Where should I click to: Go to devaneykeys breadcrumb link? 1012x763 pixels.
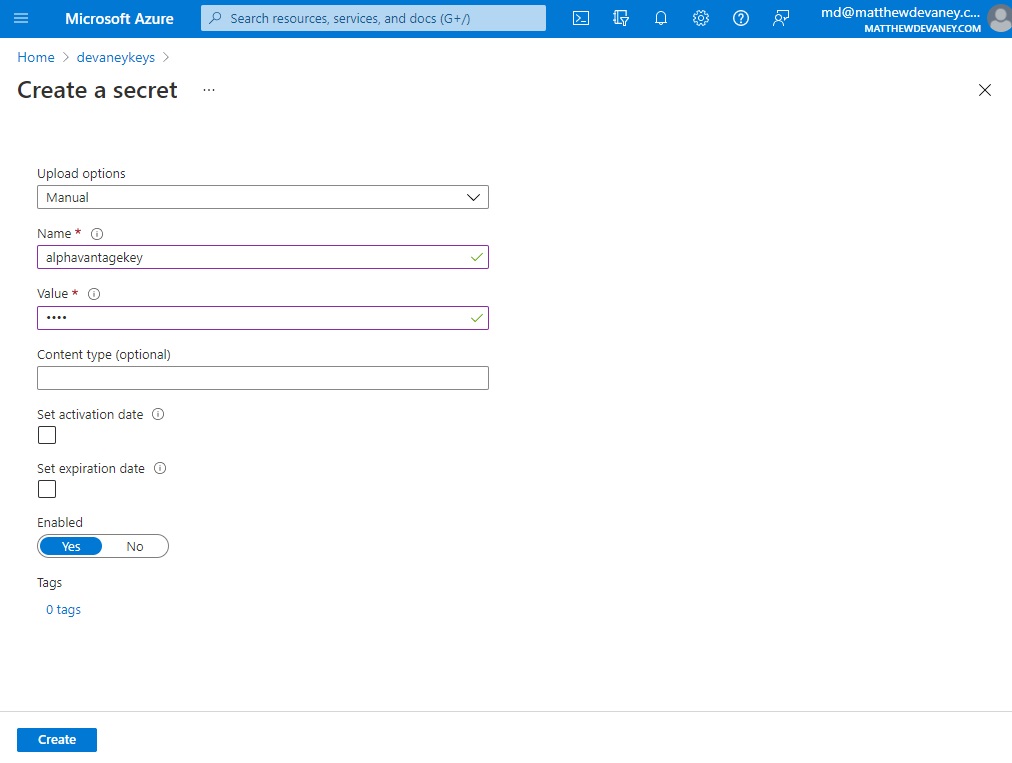point(115,57)
